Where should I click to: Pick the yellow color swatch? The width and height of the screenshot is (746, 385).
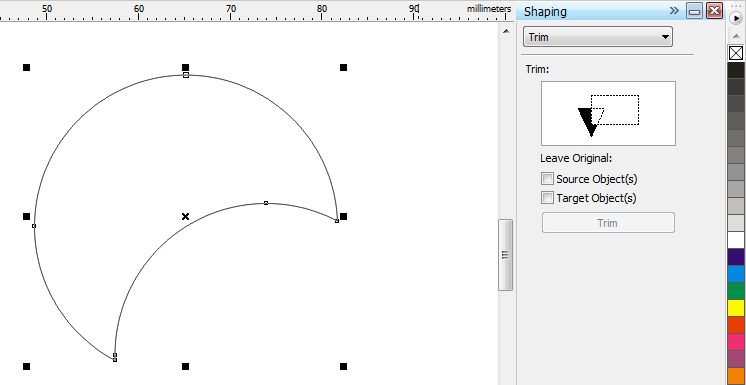(736, 307)
